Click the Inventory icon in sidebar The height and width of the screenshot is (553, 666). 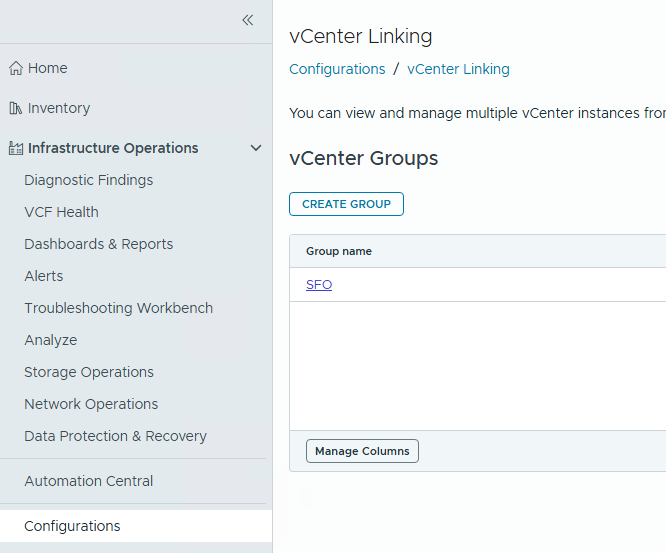coord(15,108)
